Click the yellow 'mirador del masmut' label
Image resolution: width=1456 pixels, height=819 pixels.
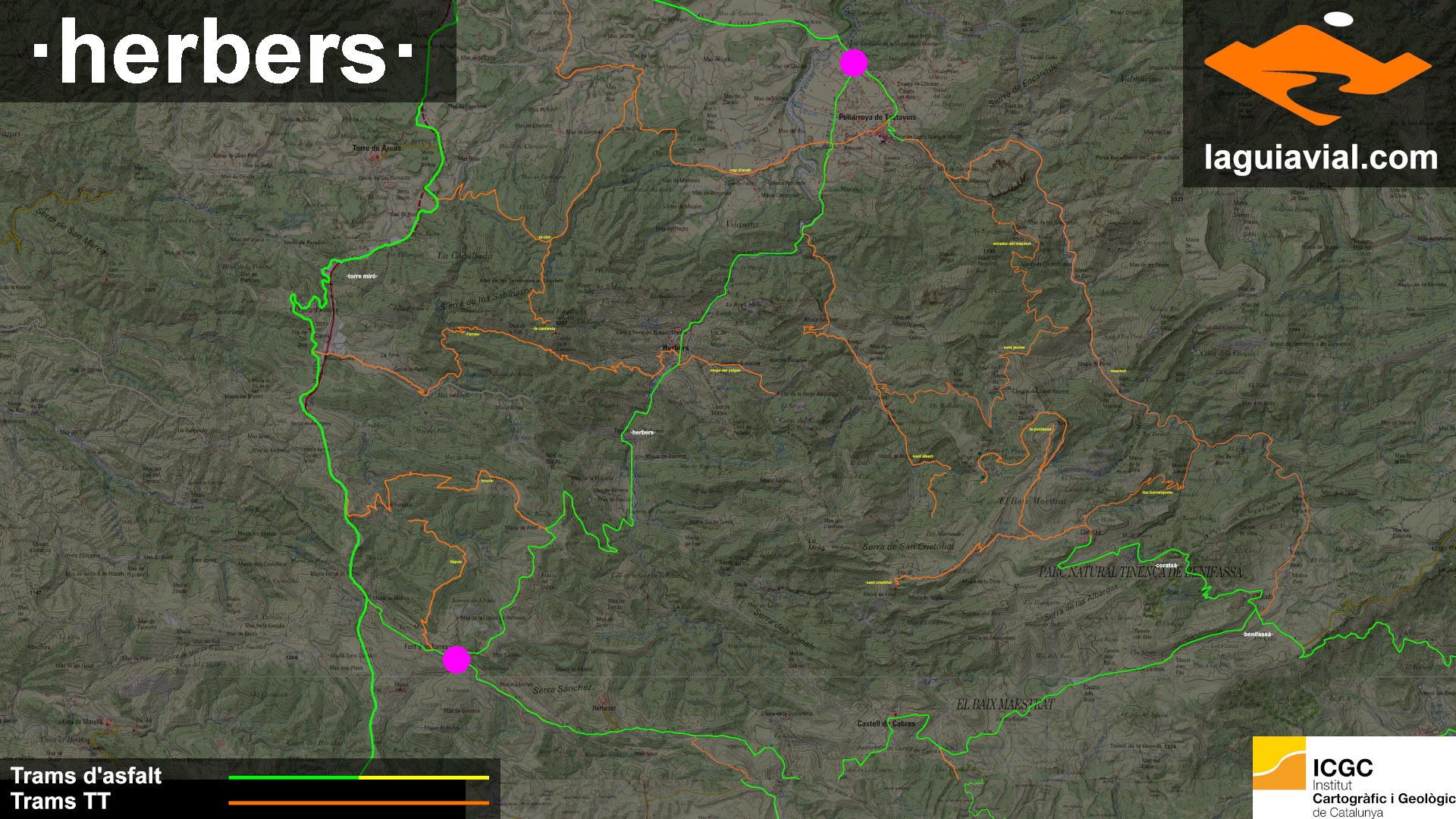[x=1011, y=244]
